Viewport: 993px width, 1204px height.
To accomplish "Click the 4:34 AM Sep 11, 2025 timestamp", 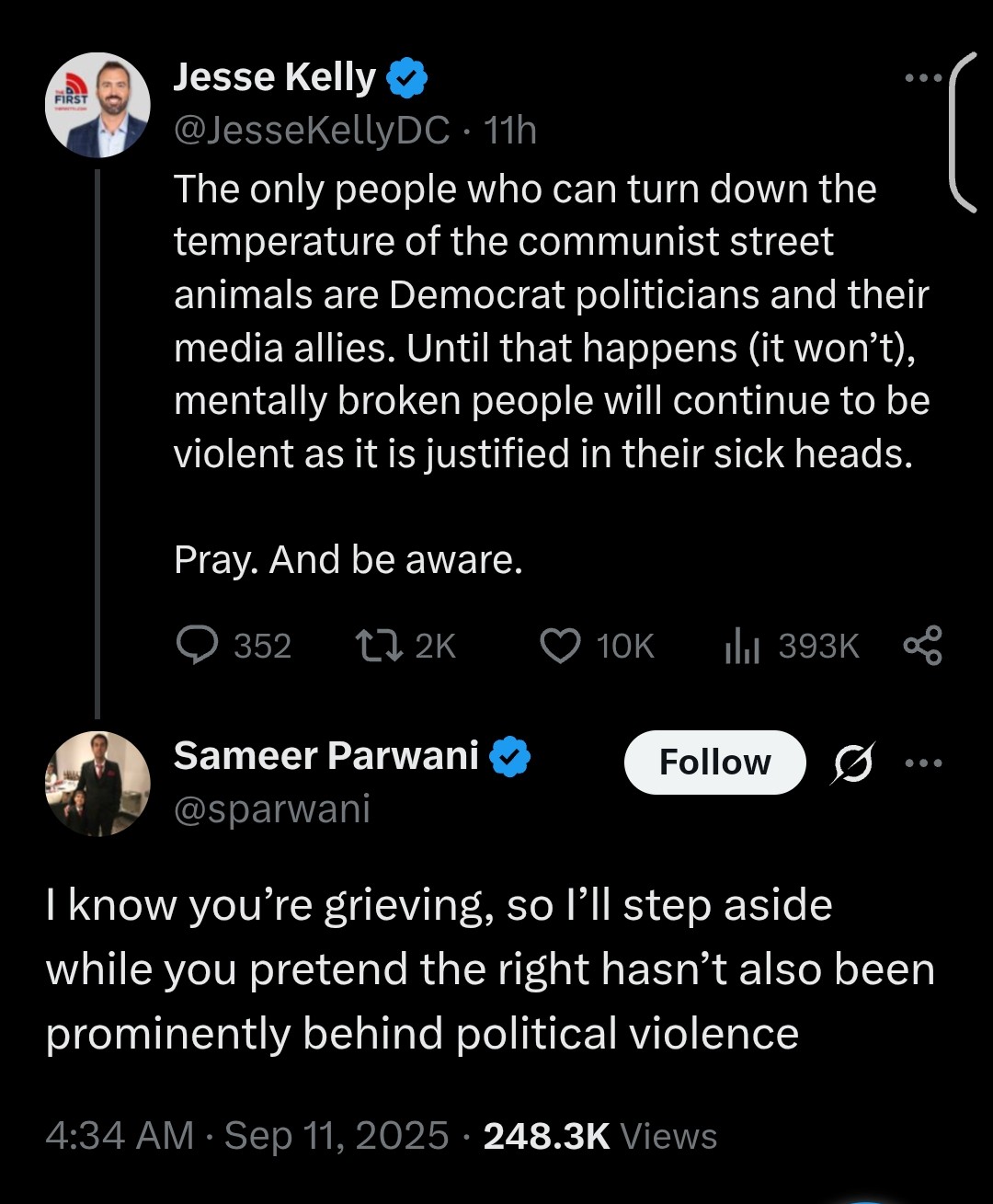I will click(x=246, y=1136).
